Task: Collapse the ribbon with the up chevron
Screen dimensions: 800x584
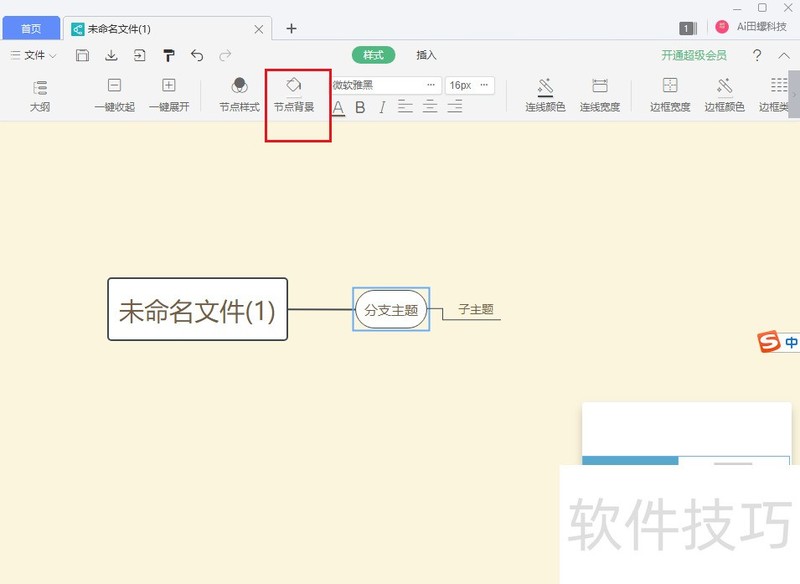Action: pyautogui.click(x=784, y=56)
